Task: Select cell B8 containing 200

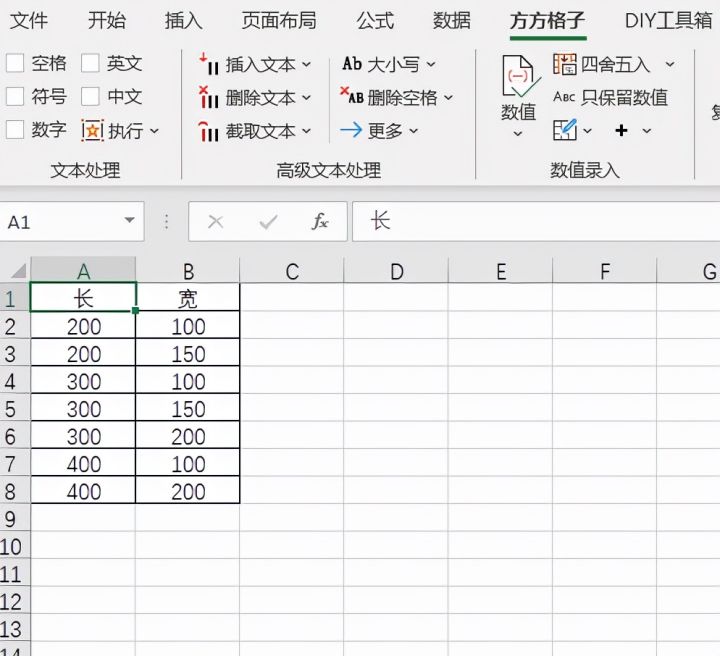Action: (188, 491)
